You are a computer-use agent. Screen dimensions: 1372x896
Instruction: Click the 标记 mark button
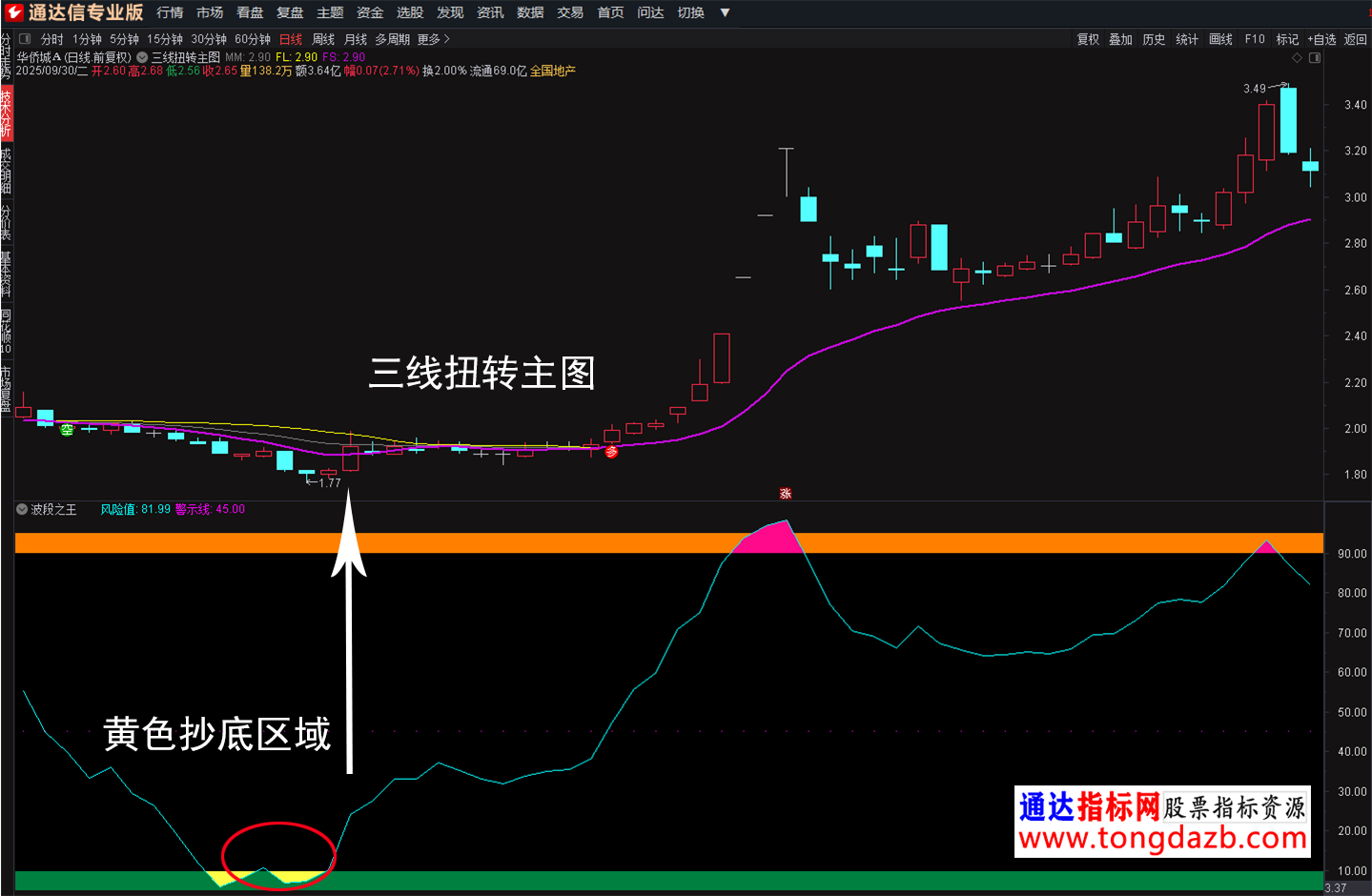pyautogui.click(x=1287, y=39)
